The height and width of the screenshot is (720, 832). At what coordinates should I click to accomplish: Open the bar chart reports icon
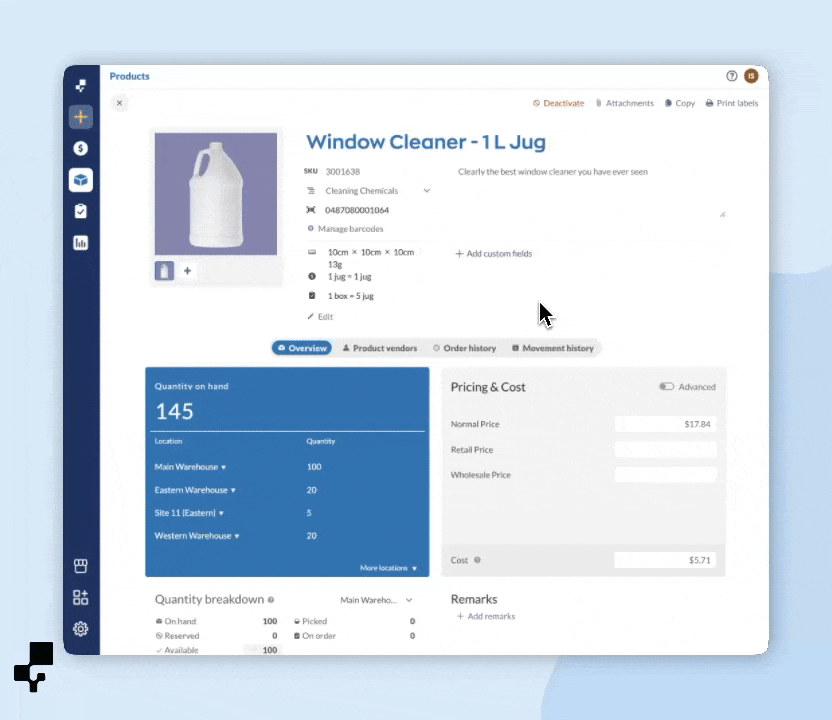(81, 243)
